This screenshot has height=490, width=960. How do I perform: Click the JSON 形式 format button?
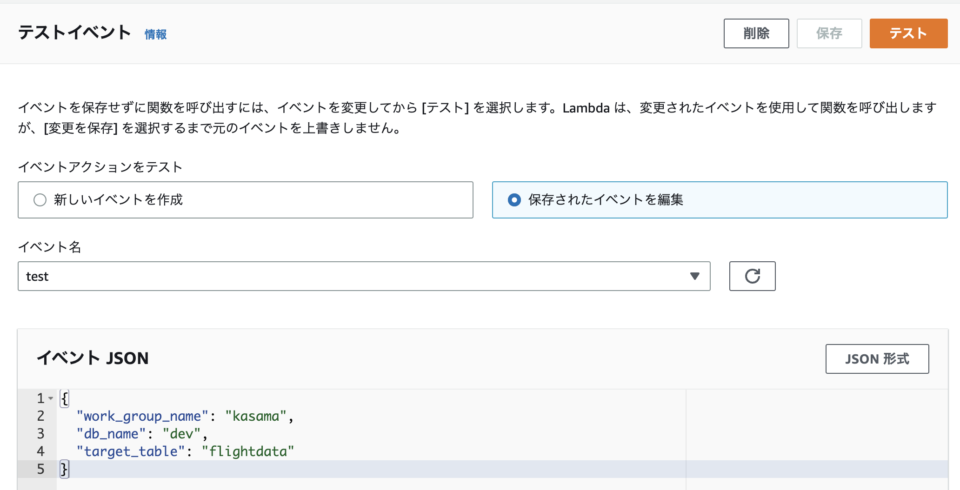coord(877,359)
